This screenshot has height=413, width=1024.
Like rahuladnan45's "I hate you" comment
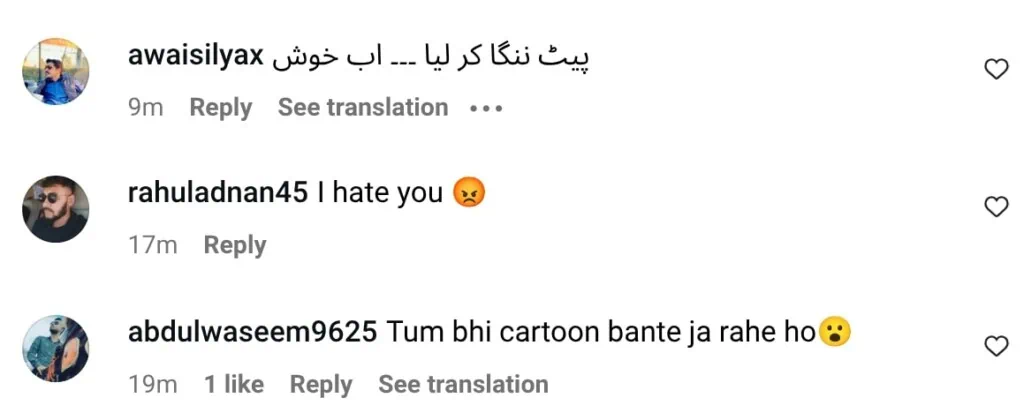996,207
